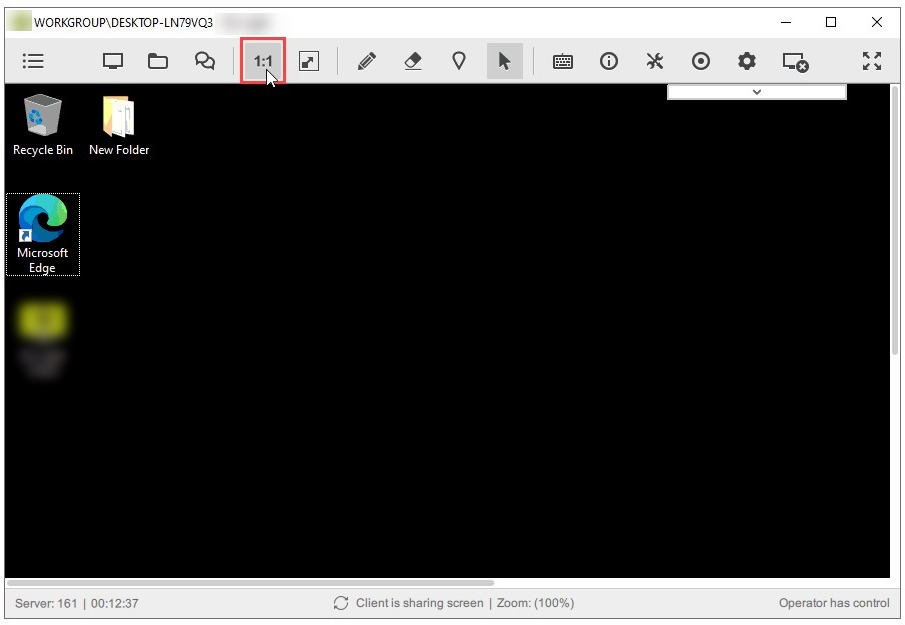The width and height of the screenshot is (905, 625).
Task: Open session information details
Action: pyautogui.click(x=608, y=61)
